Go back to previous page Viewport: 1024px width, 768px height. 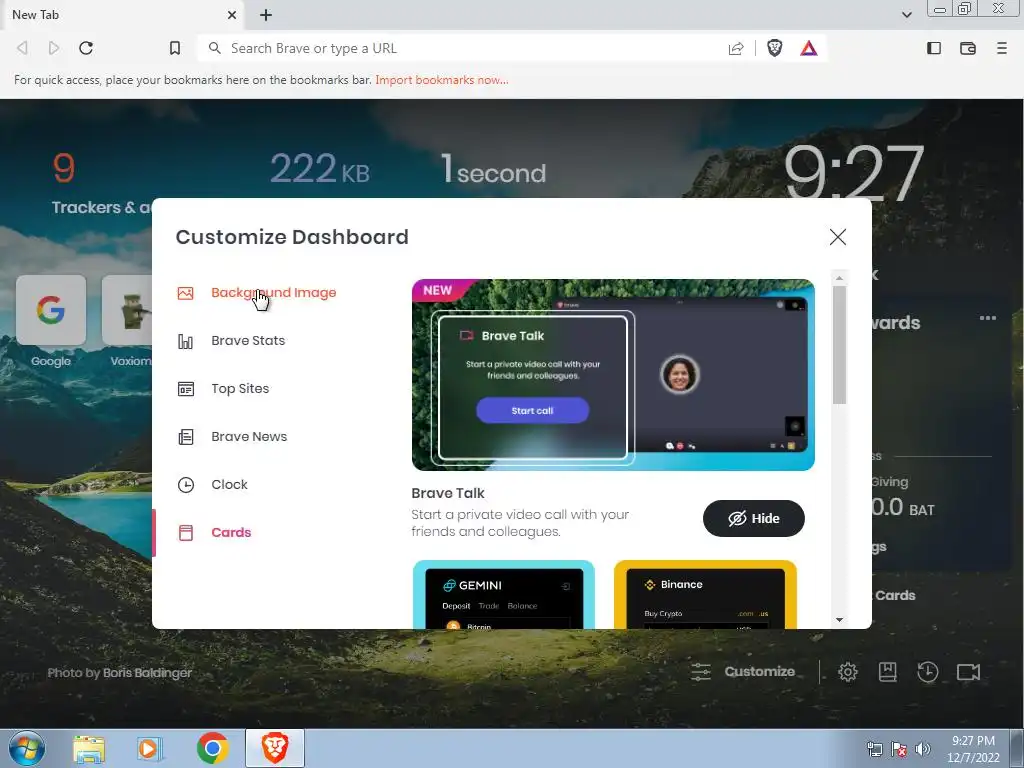point(22,48)
